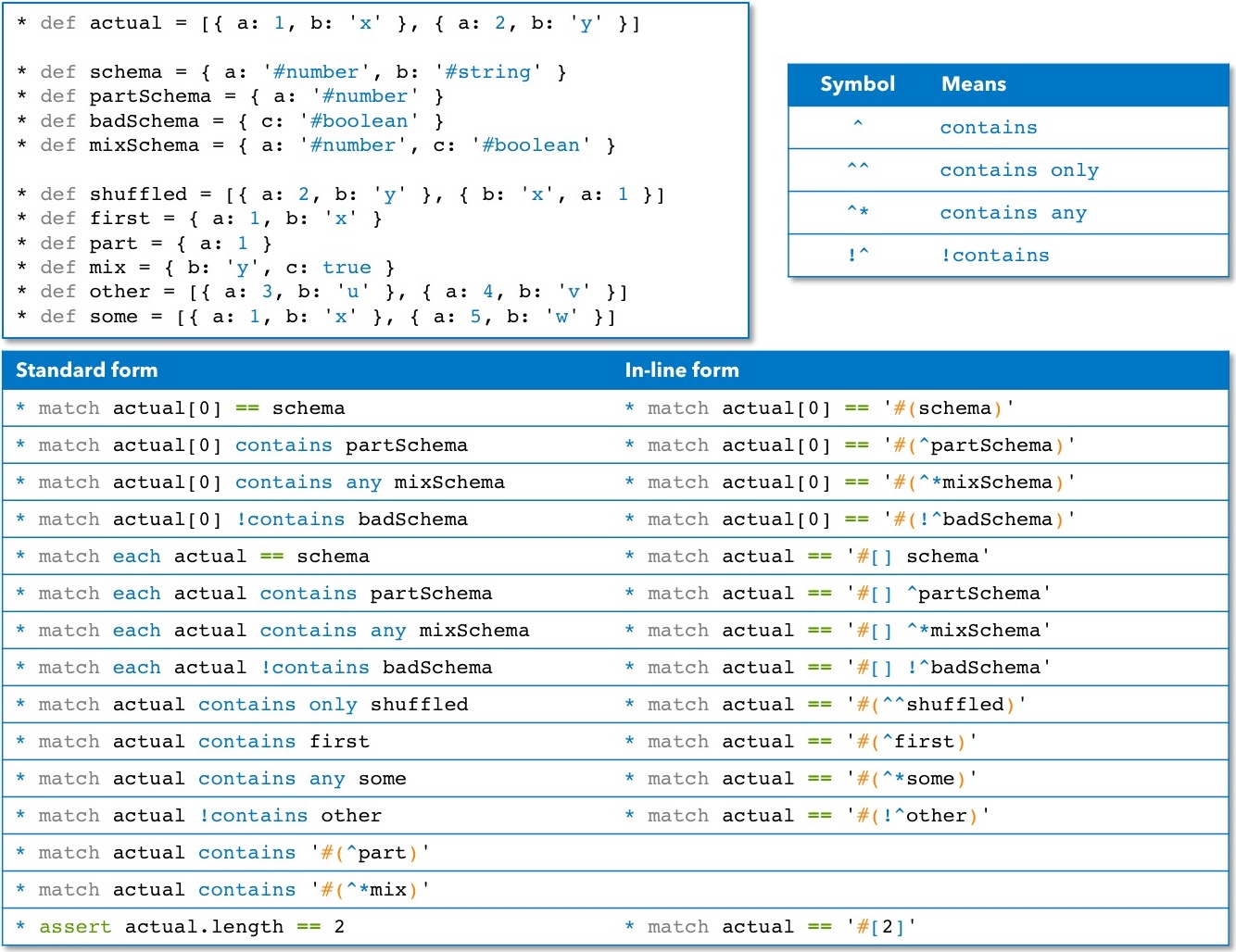This screenshot has height=952, width=1236.
Task: Click the '!^' symbol cell
Action: point(858,255)
